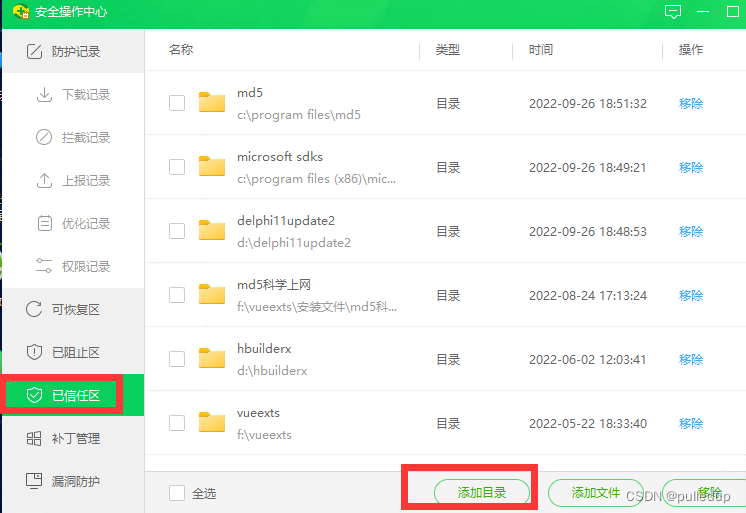
Task: Click timestamp 2022-09-26 18:51:32
Action: (588, 103)
